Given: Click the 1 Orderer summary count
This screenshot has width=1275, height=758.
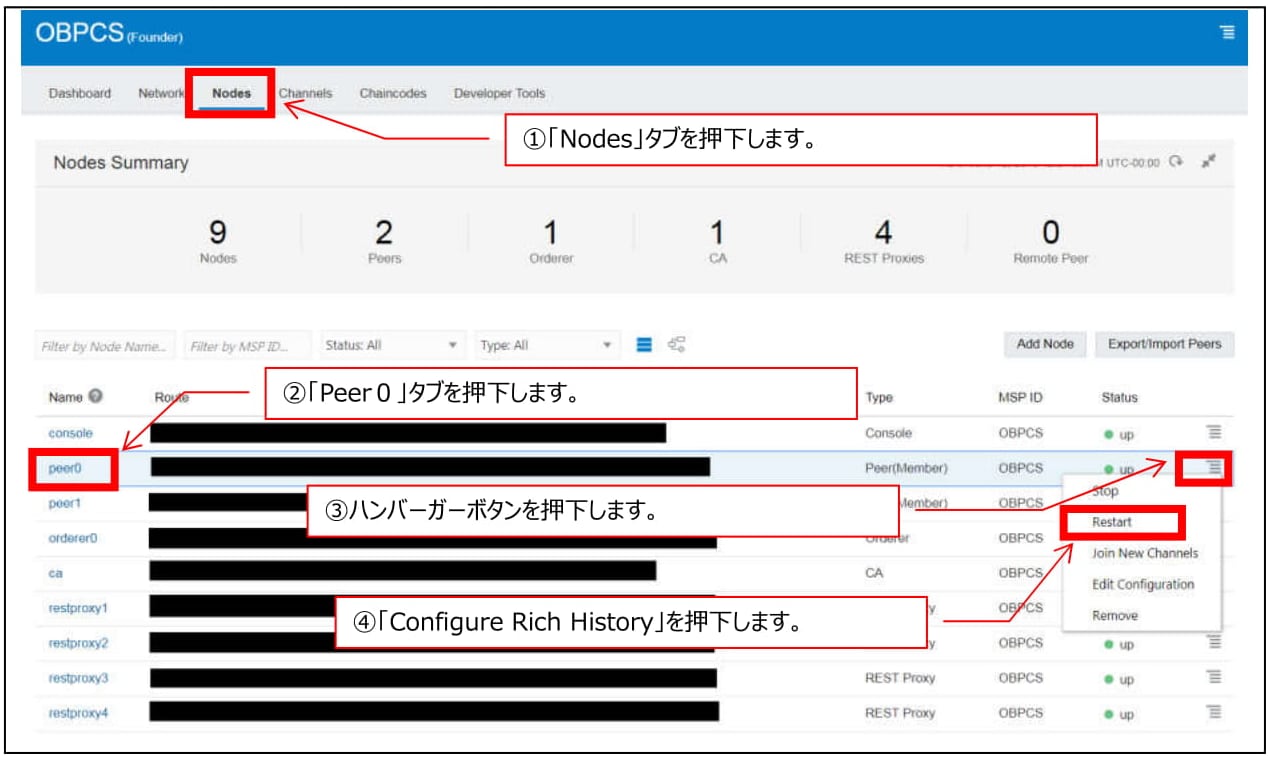Looking at the screenshot, I should [550, 241].
